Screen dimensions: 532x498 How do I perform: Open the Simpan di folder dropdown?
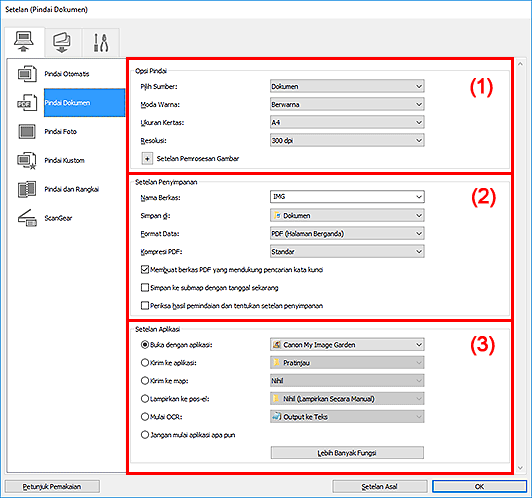[x=347, y=216]
